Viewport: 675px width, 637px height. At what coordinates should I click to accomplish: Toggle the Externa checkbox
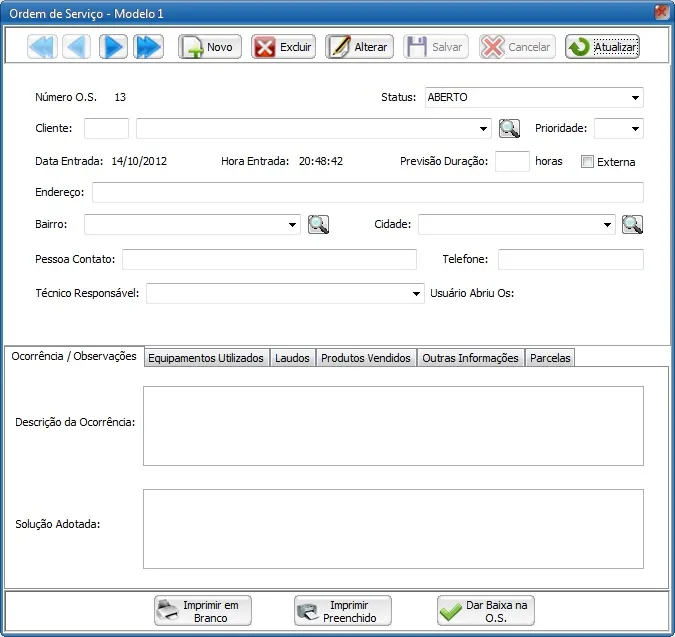[x=587, y=162]
